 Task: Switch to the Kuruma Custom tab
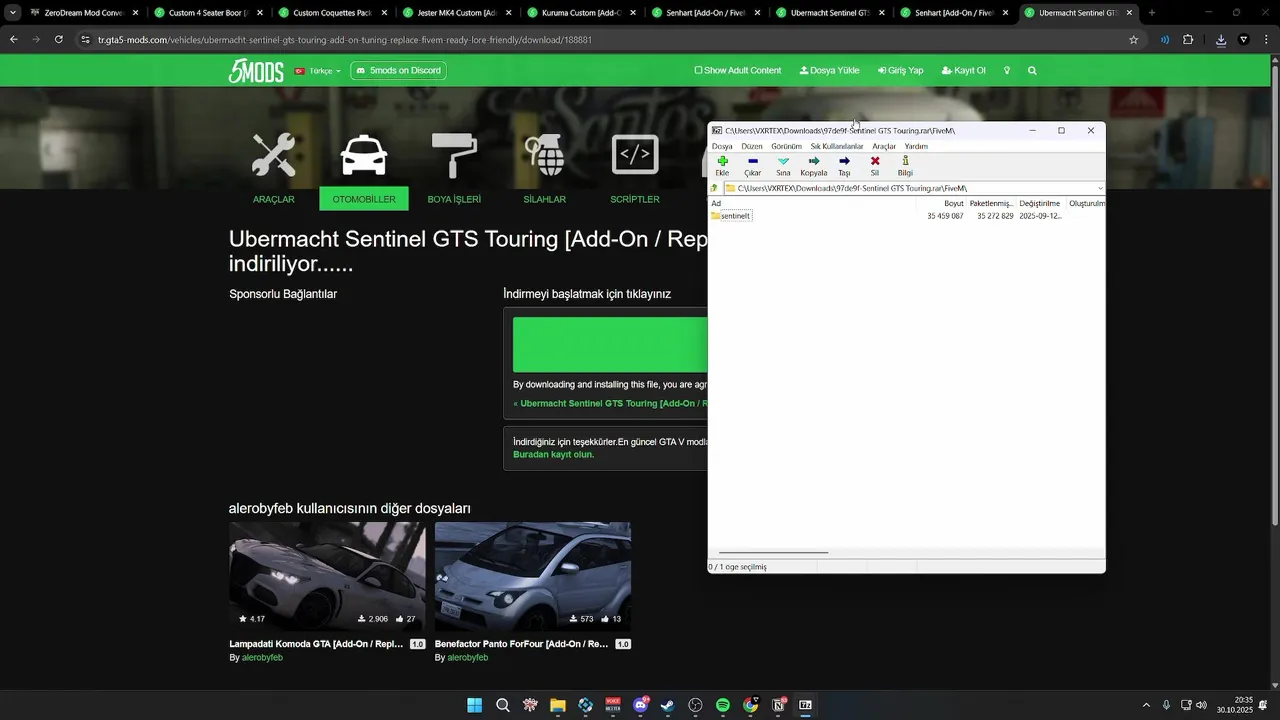(x=580, y=13)
